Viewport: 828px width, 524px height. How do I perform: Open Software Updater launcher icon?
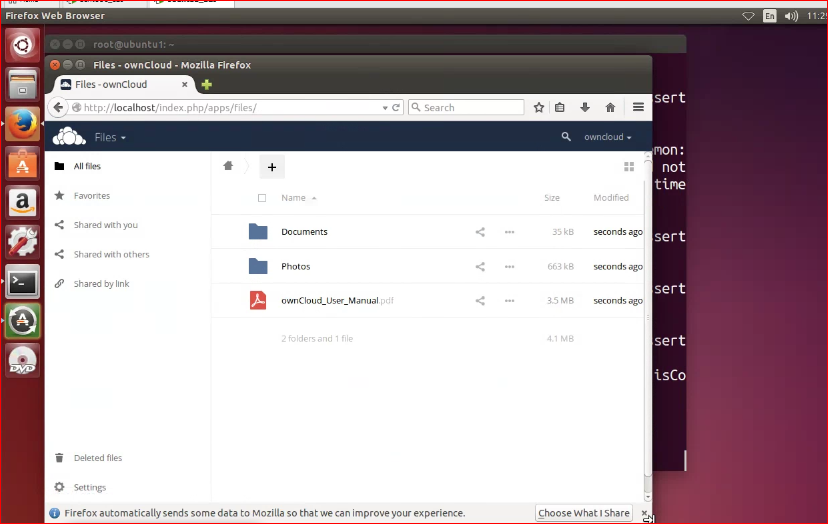click(x=22, y=321)
